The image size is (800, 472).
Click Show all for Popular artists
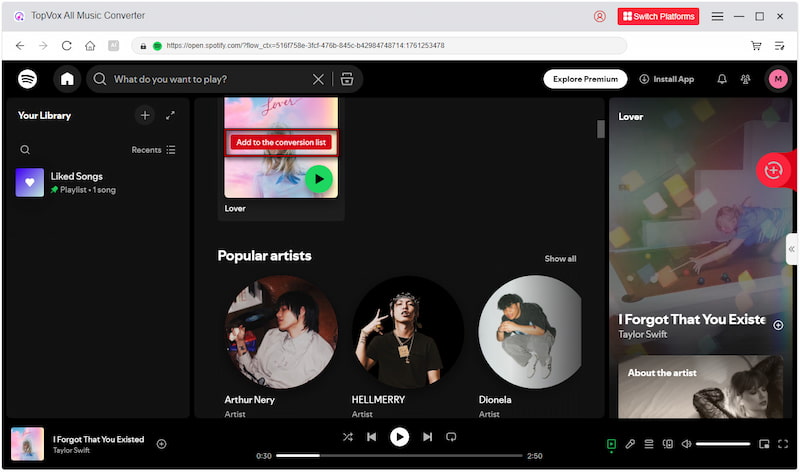point(560,259)
